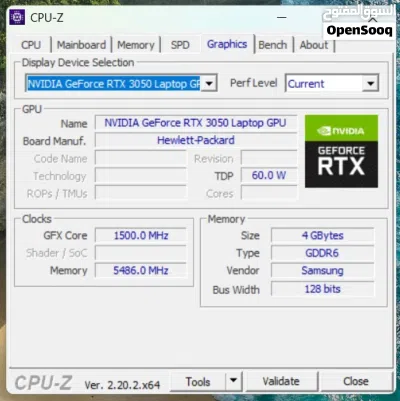Image resolution: width=400 pixels, height=401 pixels.
Task: Click the Current perf level text
Action: click(306, 84)
